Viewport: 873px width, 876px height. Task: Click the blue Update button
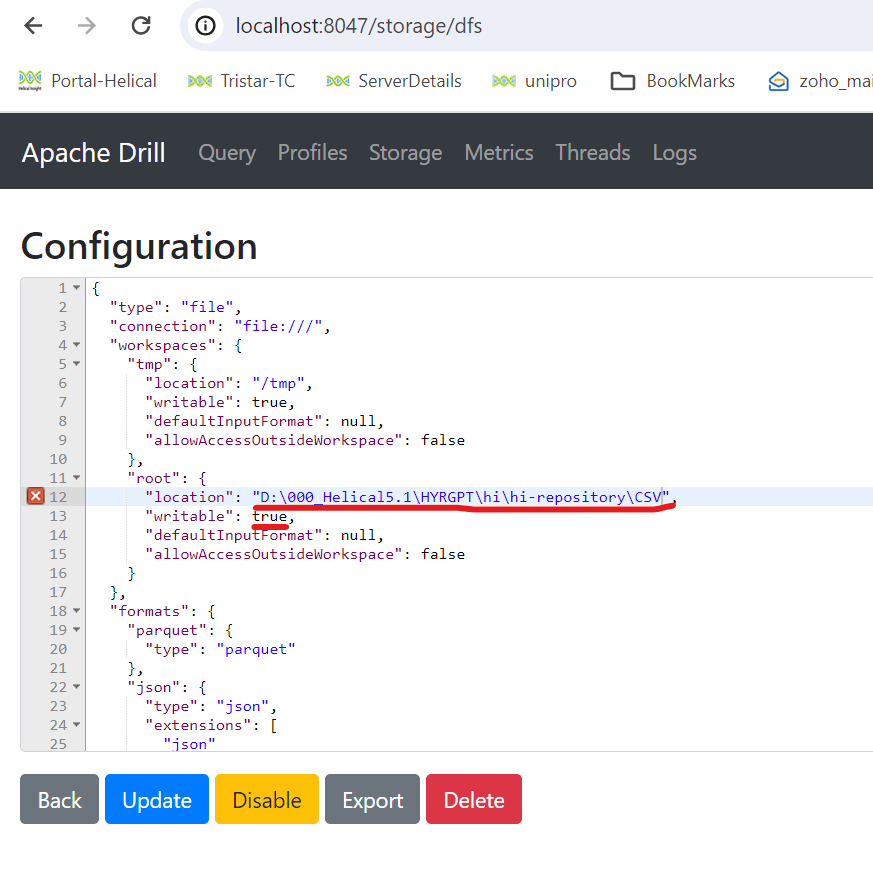tap(157, 799)
